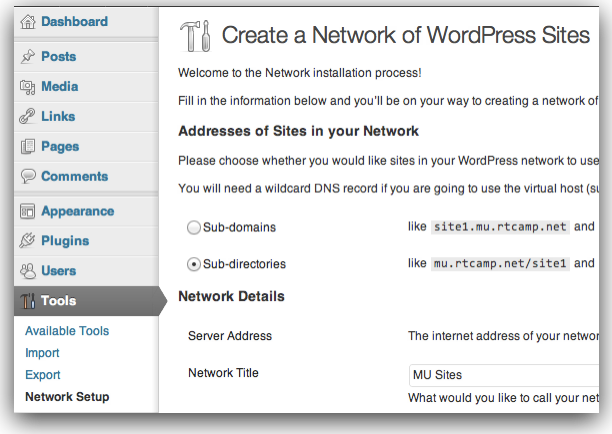Click the Tools hammer icon in sidebar
Image resolution: width=612 pixels, height=434 pixels.
pyautogui.click(x=28, y=301)
